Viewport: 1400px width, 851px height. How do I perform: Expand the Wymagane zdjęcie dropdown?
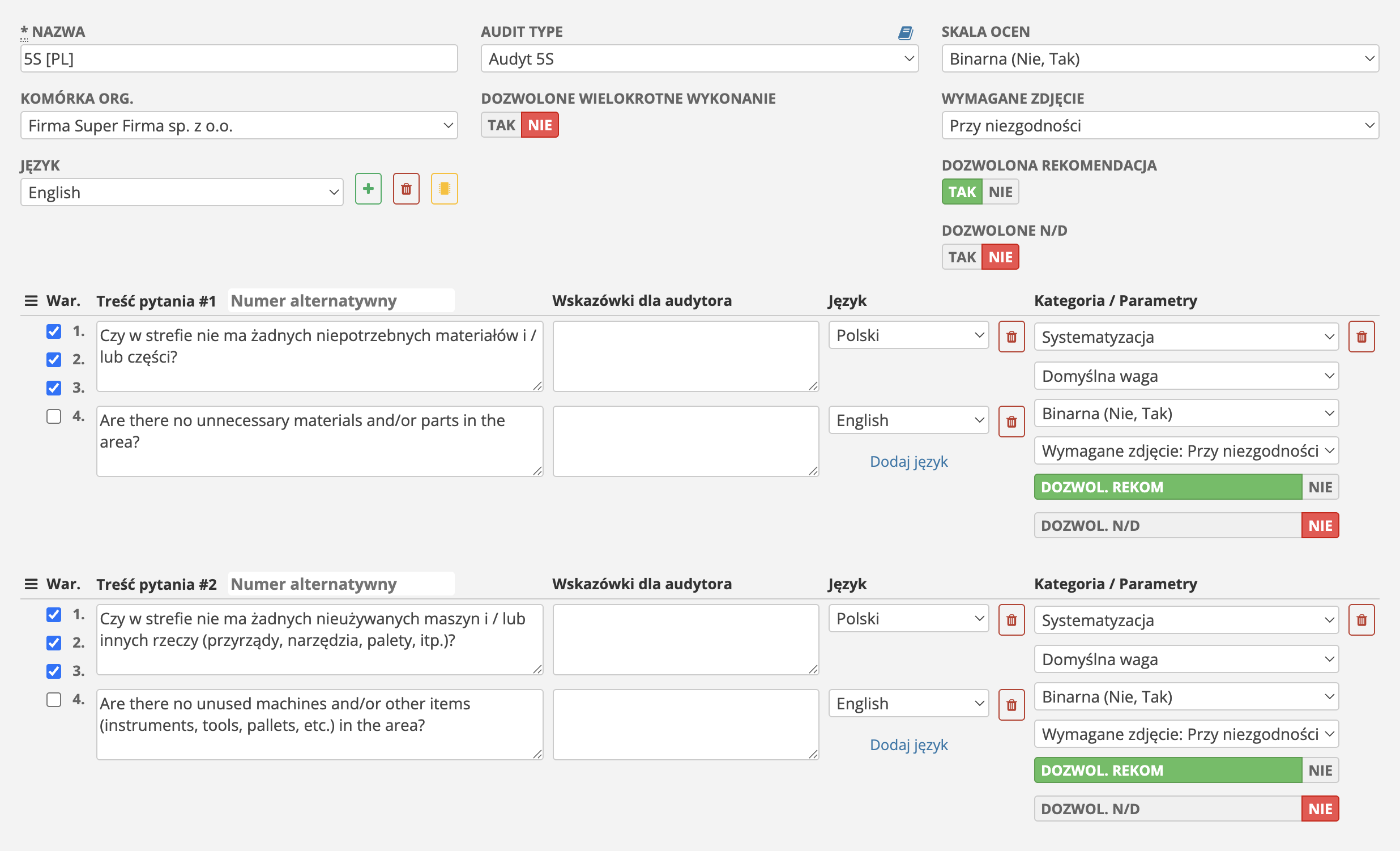point(1160,126)
